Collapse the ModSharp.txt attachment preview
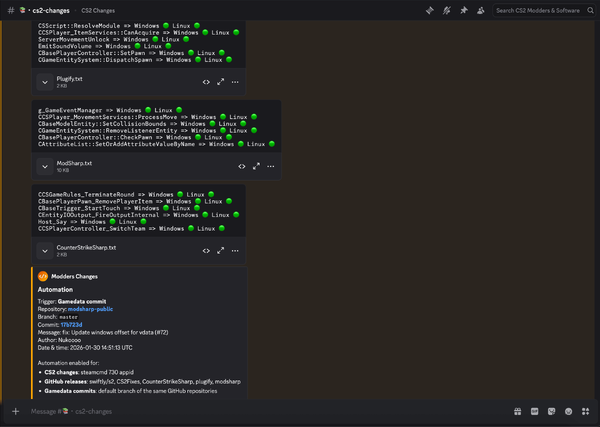 (45, 166)
